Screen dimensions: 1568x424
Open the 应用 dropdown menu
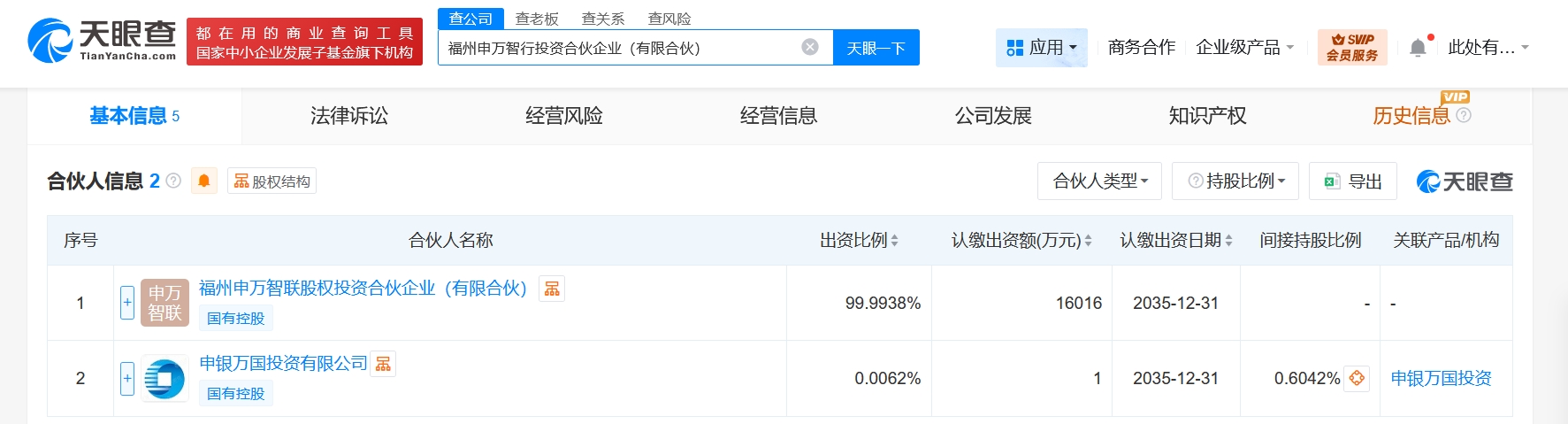[x=1042, y=47]
